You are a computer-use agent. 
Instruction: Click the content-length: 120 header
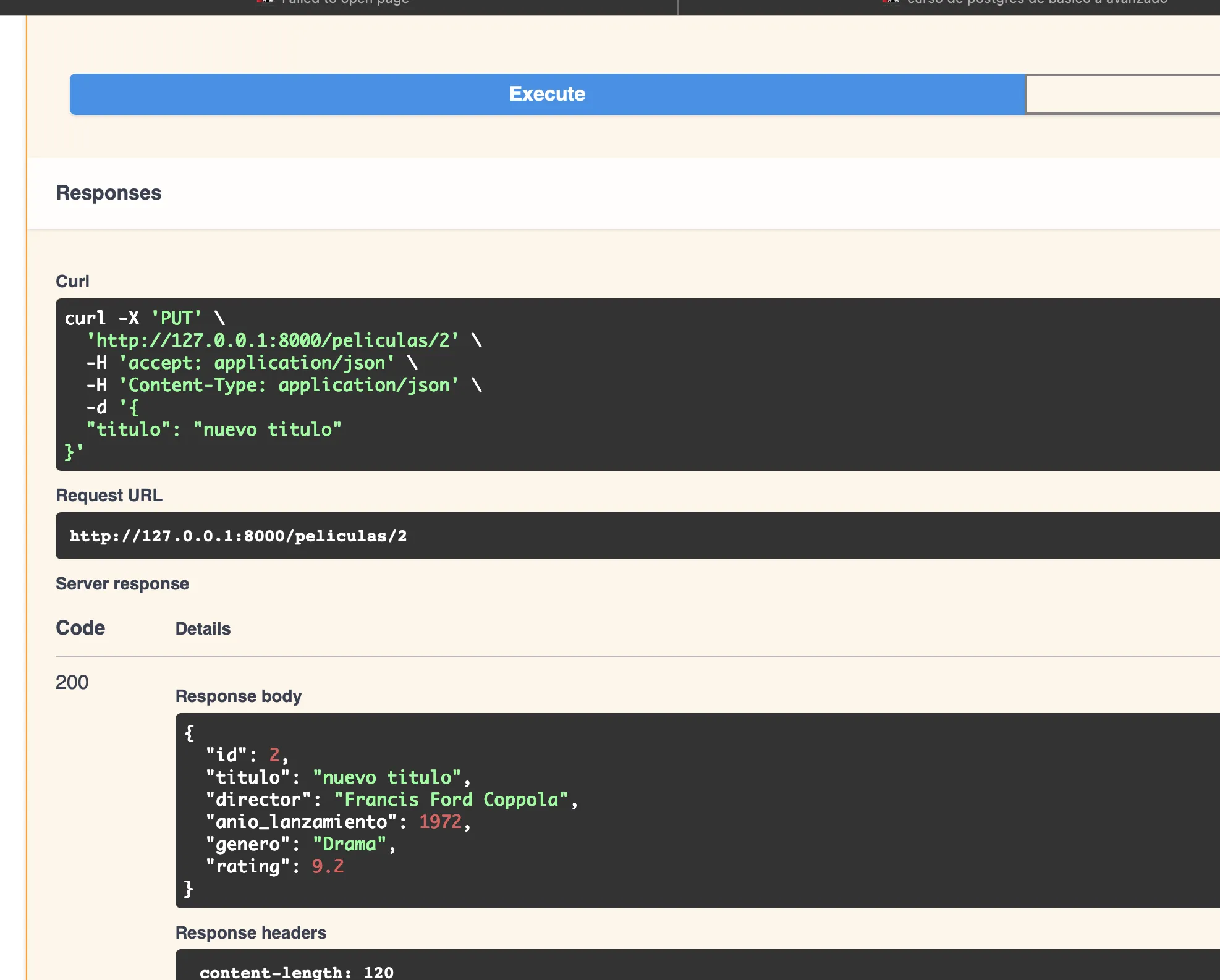pyautogui.click(x=297, y=972)
